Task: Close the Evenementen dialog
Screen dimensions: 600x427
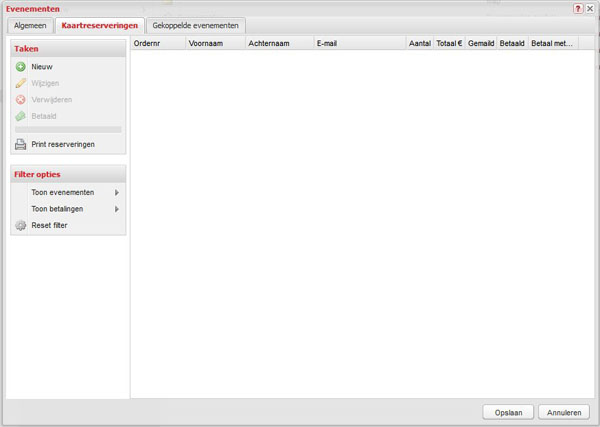Action: (x=590, y=8)
